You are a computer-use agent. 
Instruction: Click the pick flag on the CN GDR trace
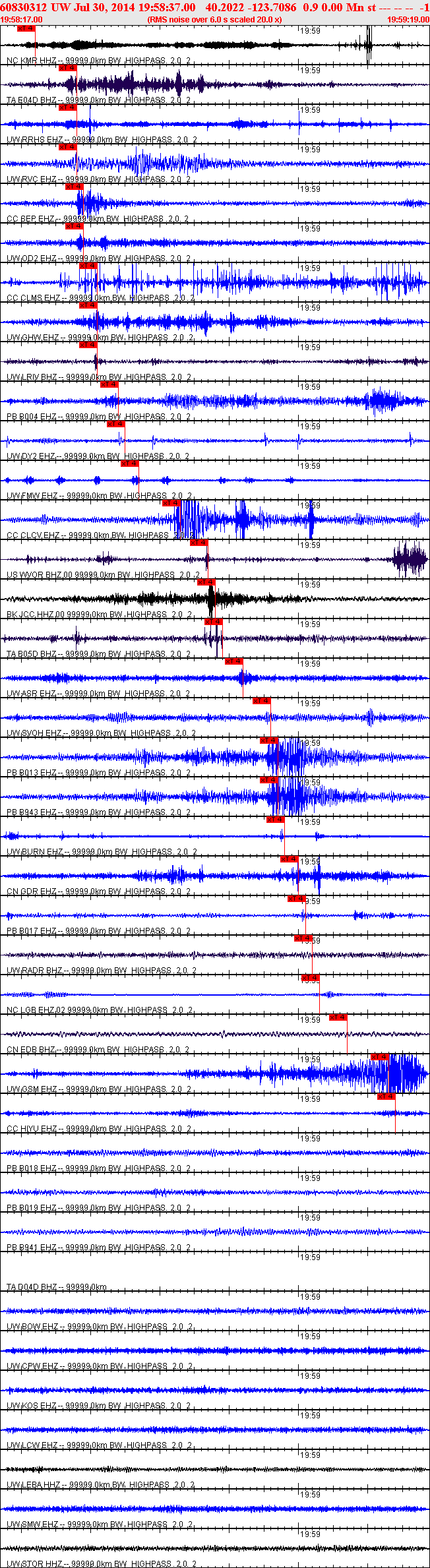(x=290, y=859)
